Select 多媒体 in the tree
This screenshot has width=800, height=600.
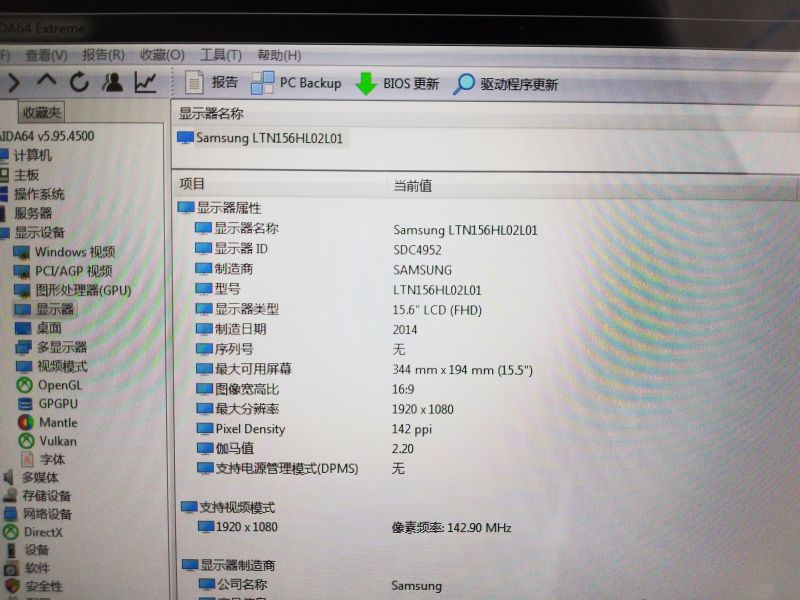[31, 478]
